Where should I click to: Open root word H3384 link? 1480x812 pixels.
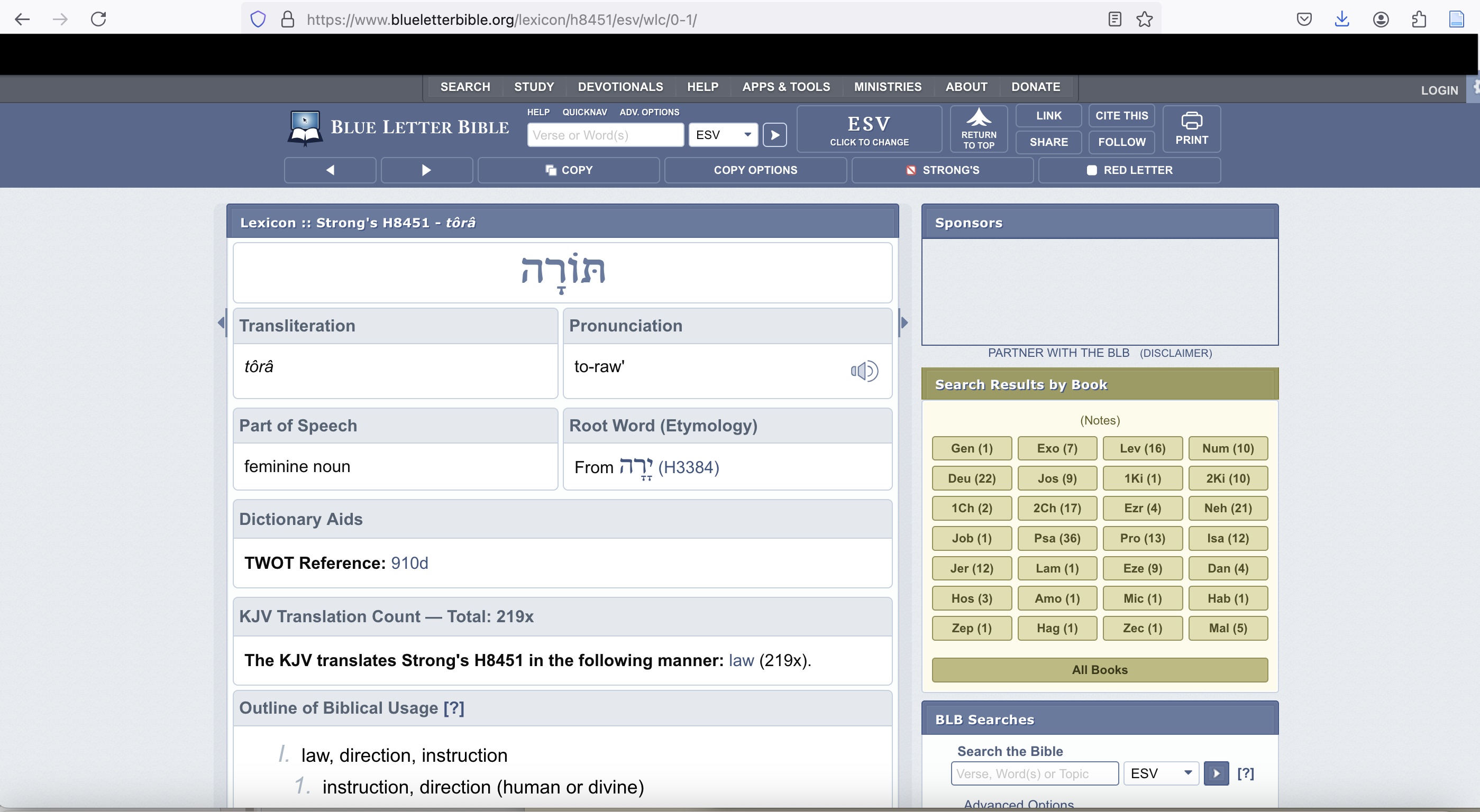tap(688, 467)
